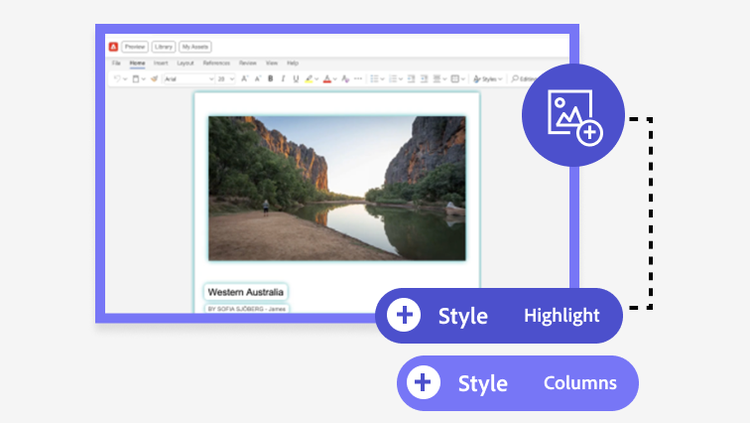Toggle Italic formatting in the ribbon
Screen dimensions: 750x423
[284, 78]
